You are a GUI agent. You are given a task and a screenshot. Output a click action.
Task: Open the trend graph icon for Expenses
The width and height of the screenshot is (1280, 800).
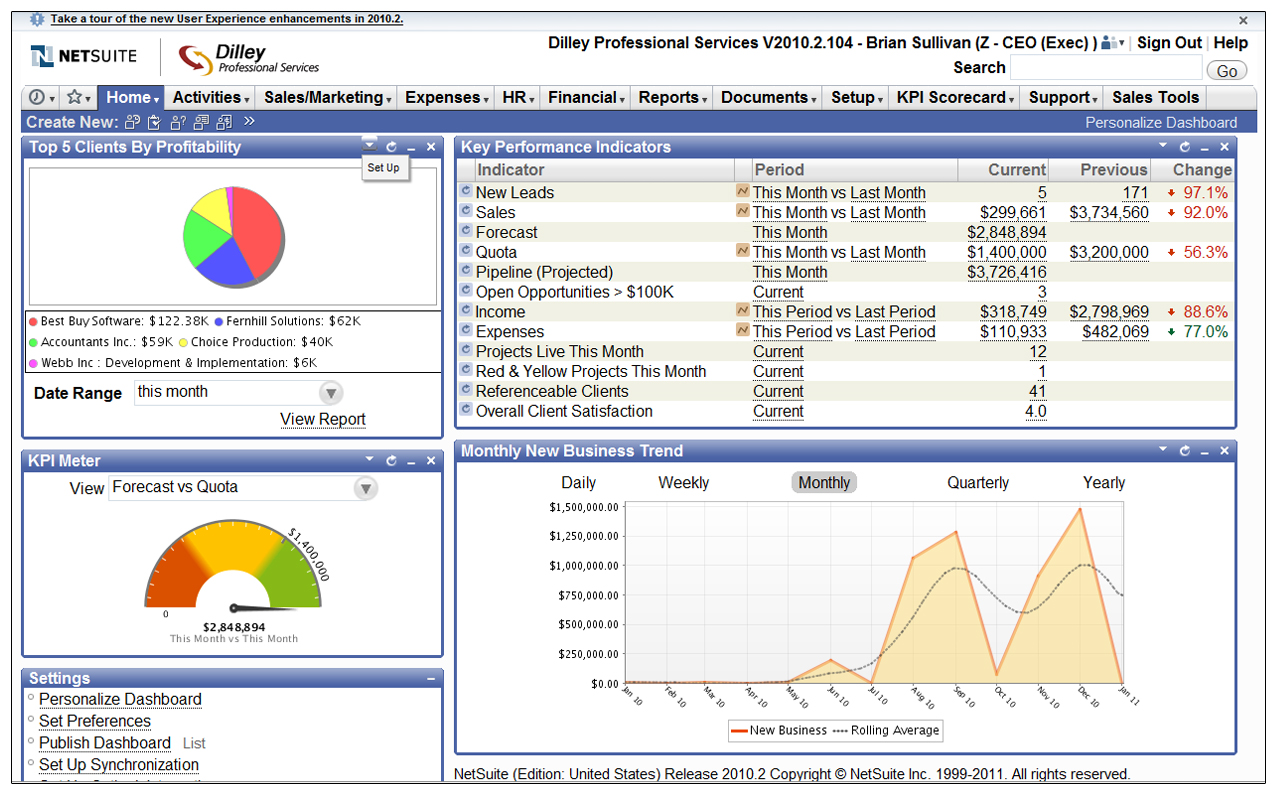click(743, 330)
